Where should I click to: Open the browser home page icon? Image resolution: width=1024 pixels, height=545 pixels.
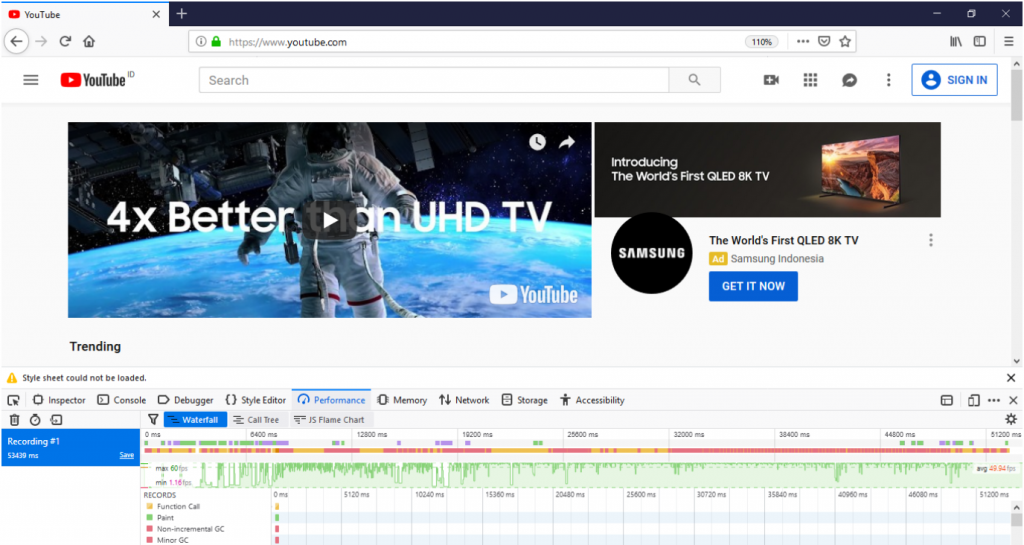89,41
